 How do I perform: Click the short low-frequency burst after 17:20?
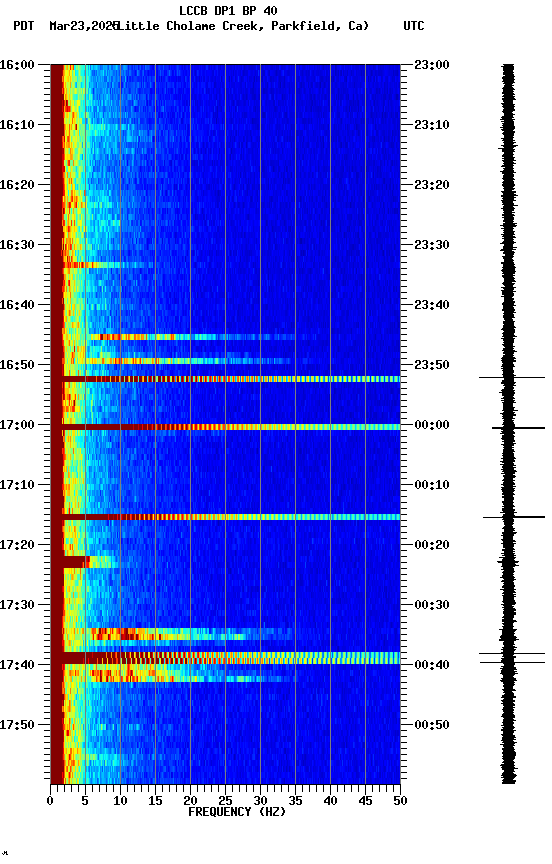(x=77, y=562)
